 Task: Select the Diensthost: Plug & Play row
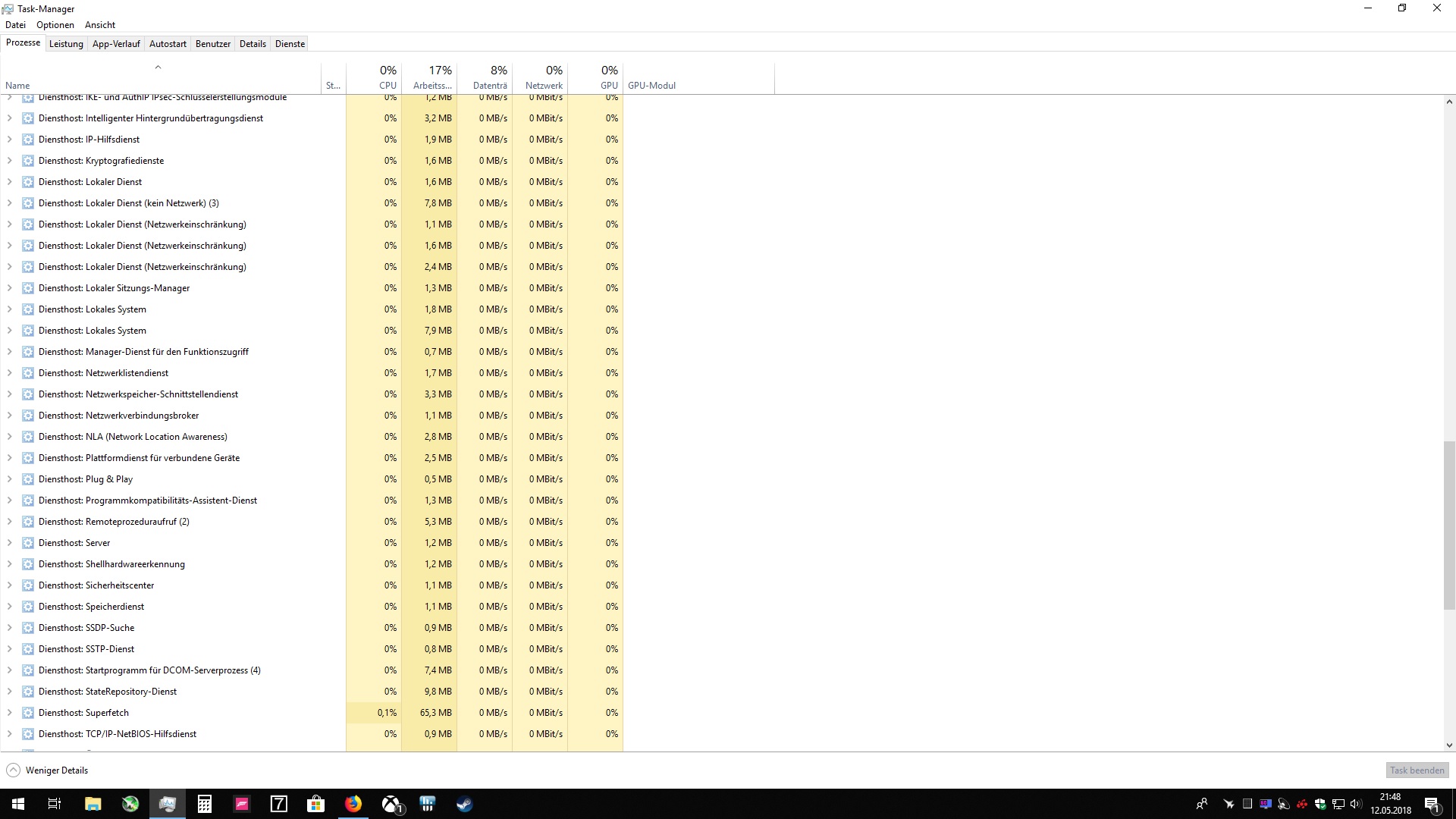(x=152, y=479)
